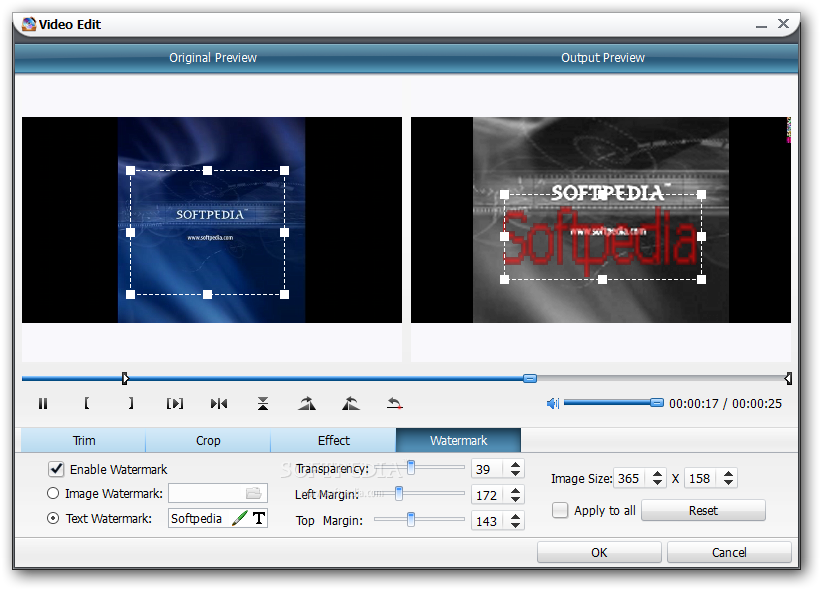821x590 pixels.
Task: Rotate video clockwise icon
Action: (x=307, y=404)
